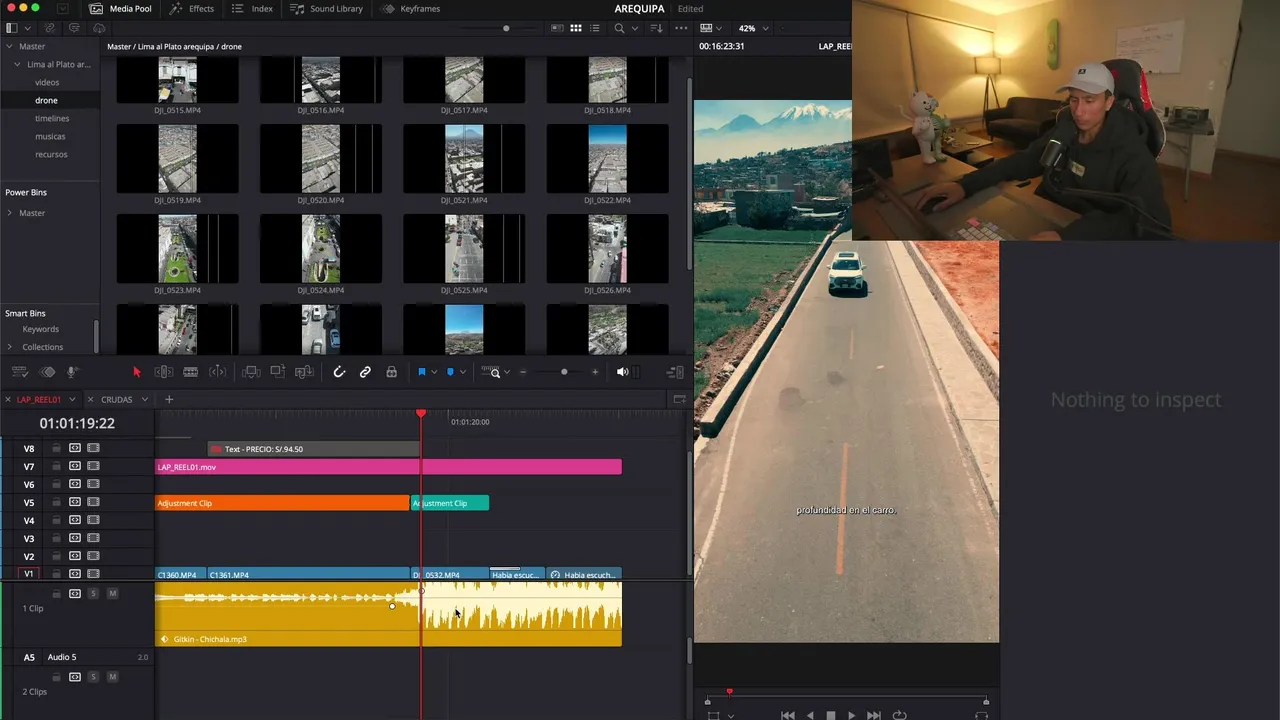
Task: Switch media pool to thumbnail grid view
Action: 576,28
